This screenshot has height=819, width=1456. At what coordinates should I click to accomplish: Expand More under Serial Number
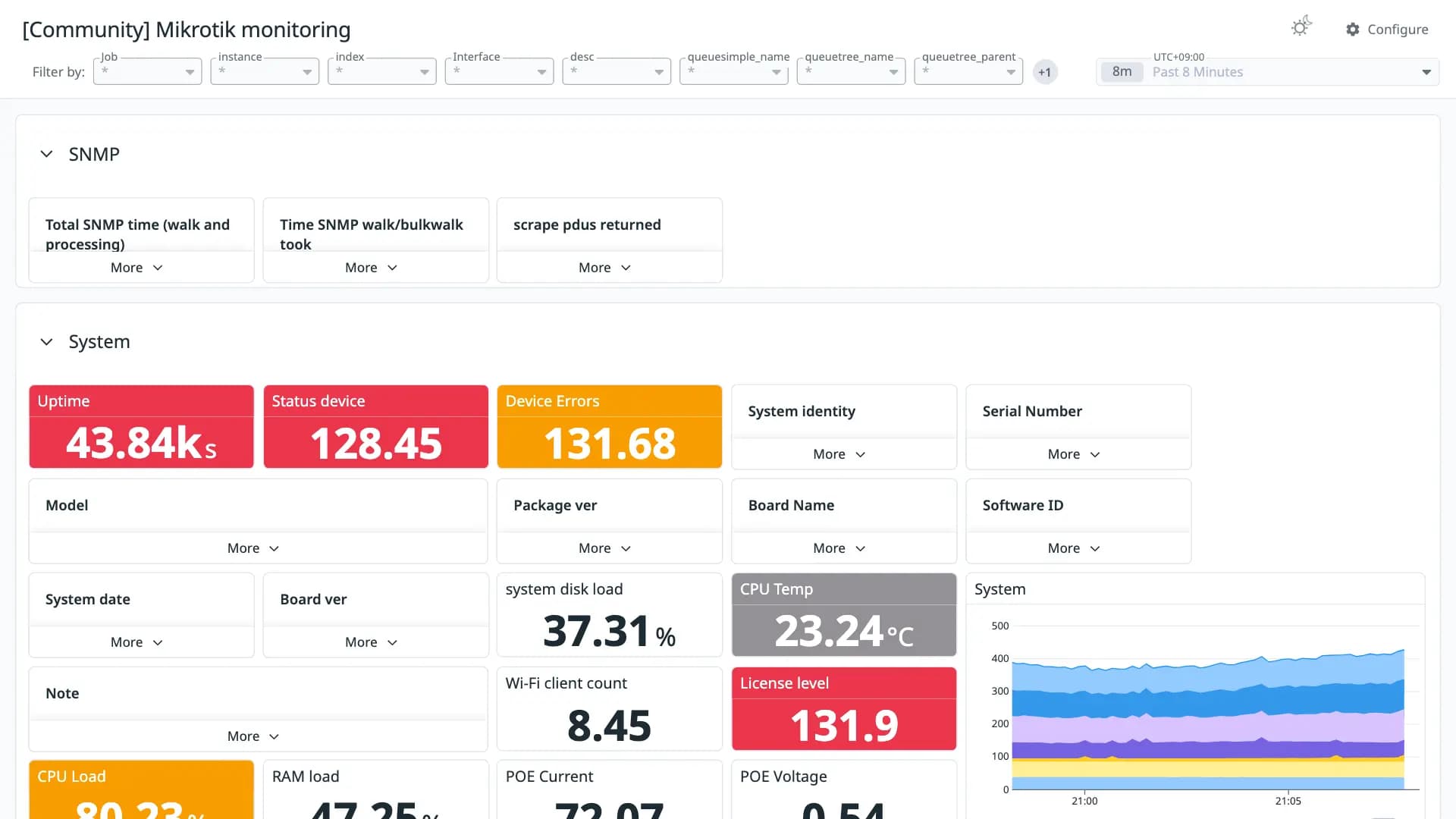click(1074, 454)
